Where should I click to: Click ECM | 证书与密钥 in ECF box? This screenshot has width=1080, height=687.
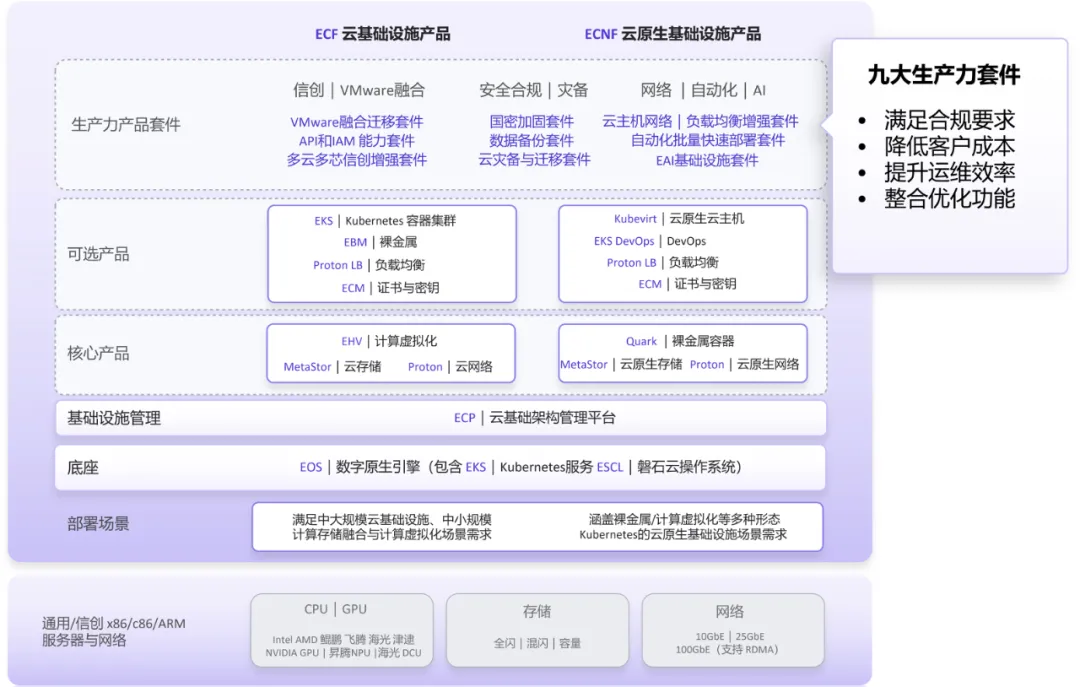click(x=390, y=287)
